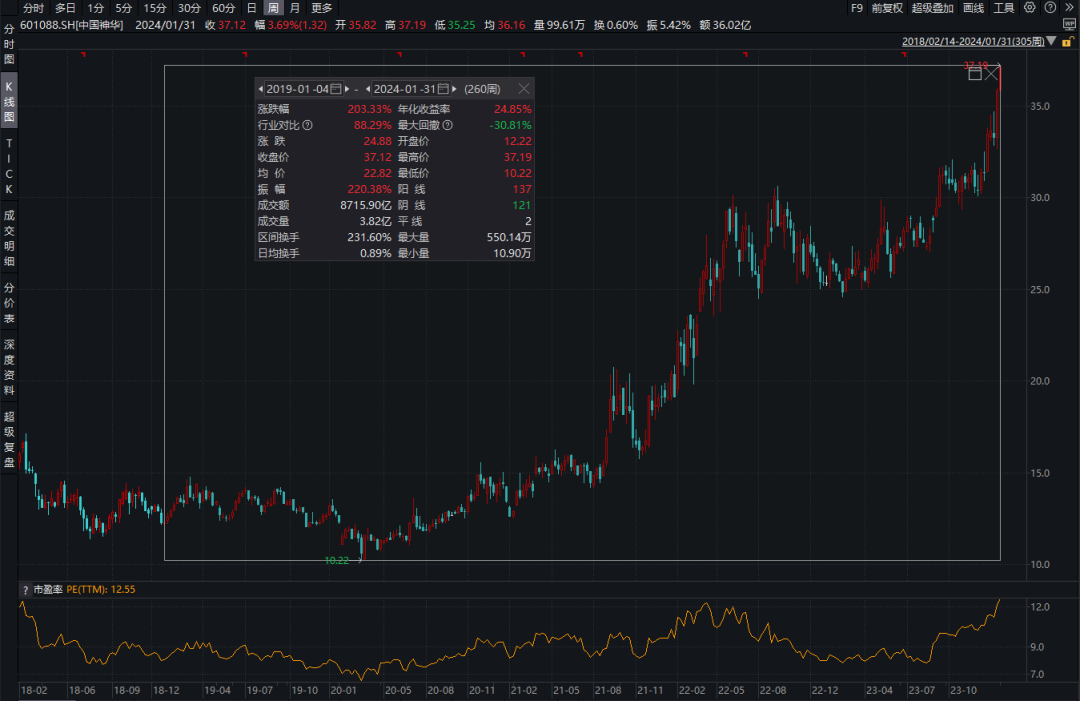This screenshot has height=701, width=1080.
Task: Open the K线图 sidebar tab
Action: 9,101
